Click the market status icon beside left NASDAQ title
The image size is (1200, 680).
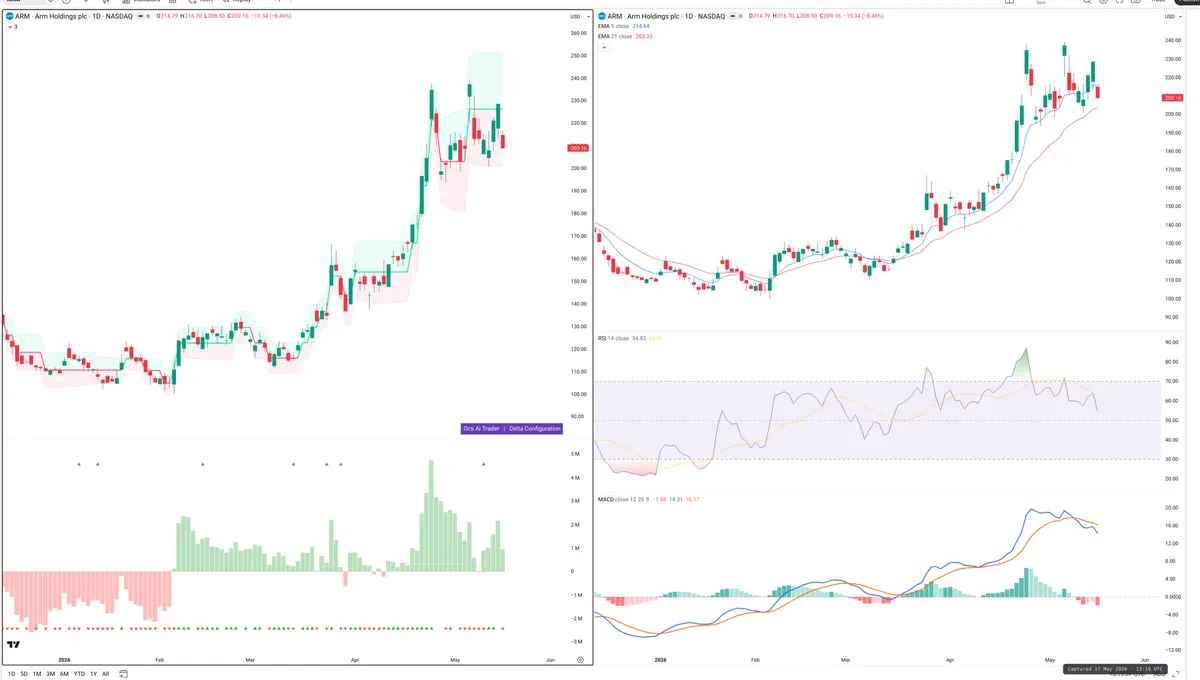[141, 16]
